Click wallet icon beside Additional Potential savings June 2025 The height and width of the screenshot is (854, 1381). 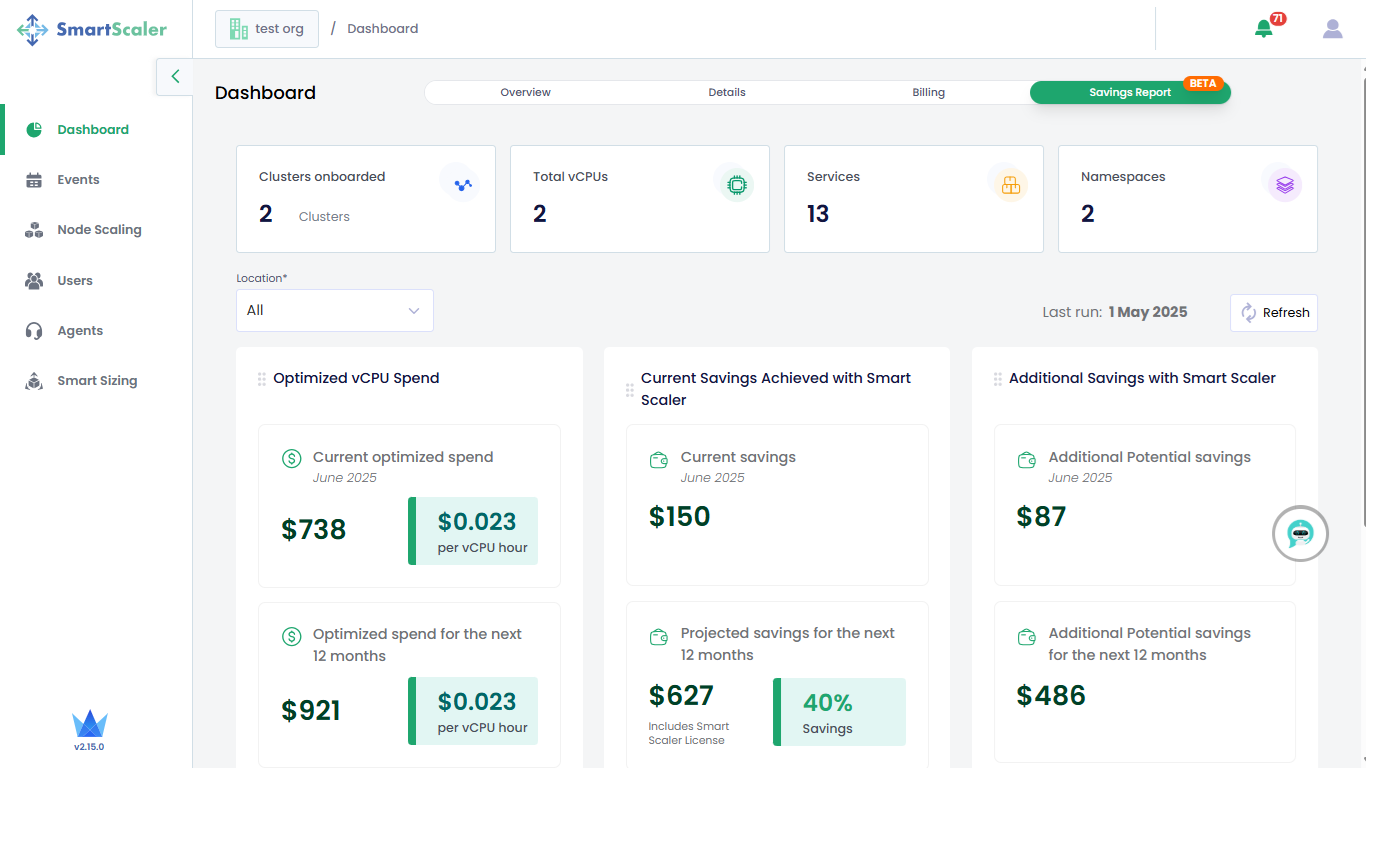[x=1027, y=459]
